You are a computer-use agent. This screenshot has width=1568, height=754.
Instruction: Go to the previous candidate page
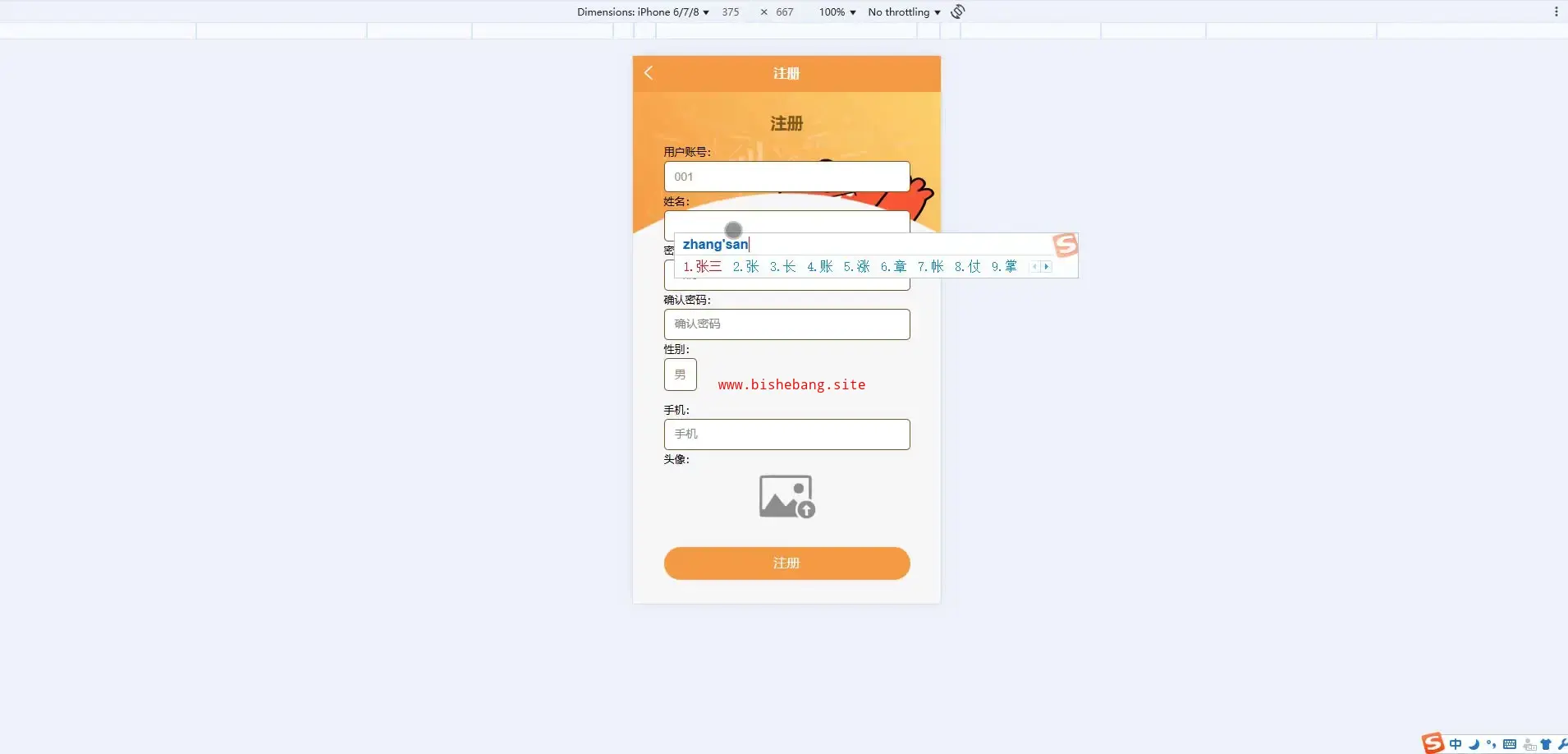1035,267
